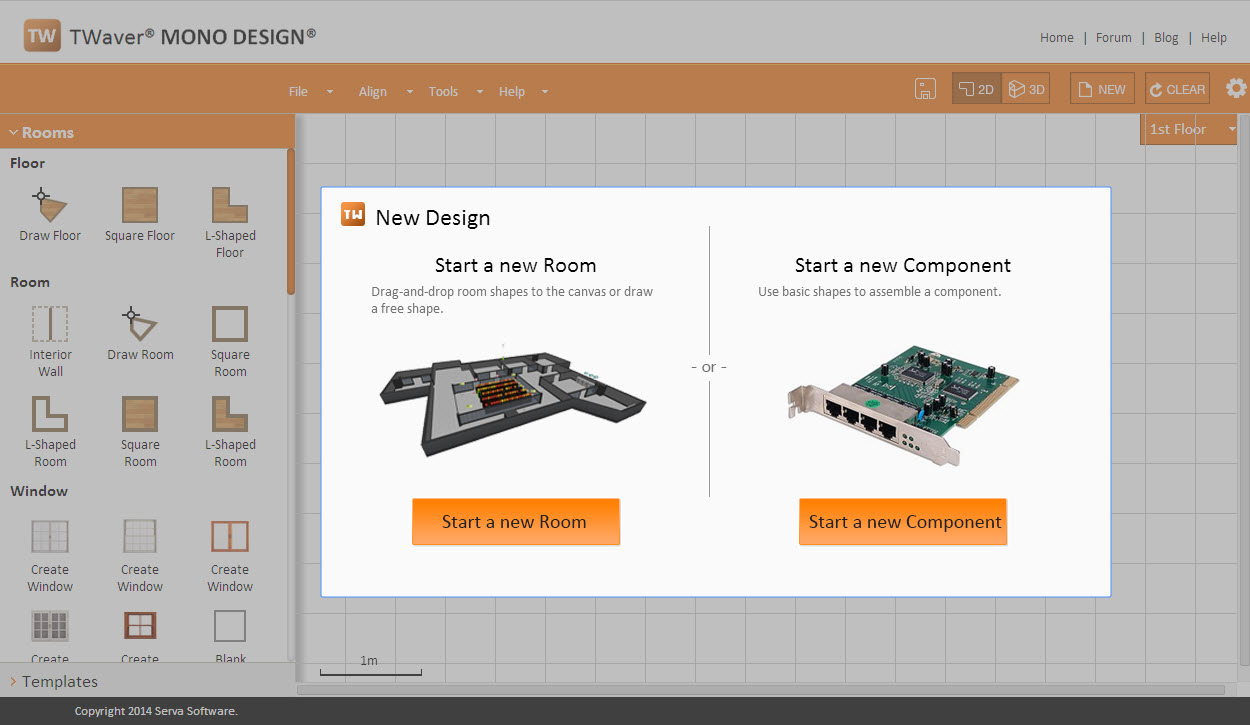This screenshot has width=1250, height=725.
Task: Pick the Square Floor shape
Action: [x=140, y=215]
